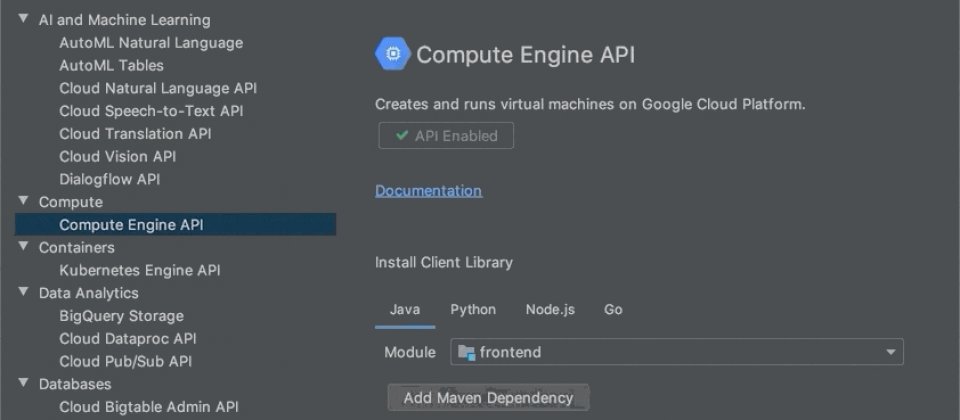Select AutoML Tables in the list
Screen dimensions: 960x420
point(111,66)
